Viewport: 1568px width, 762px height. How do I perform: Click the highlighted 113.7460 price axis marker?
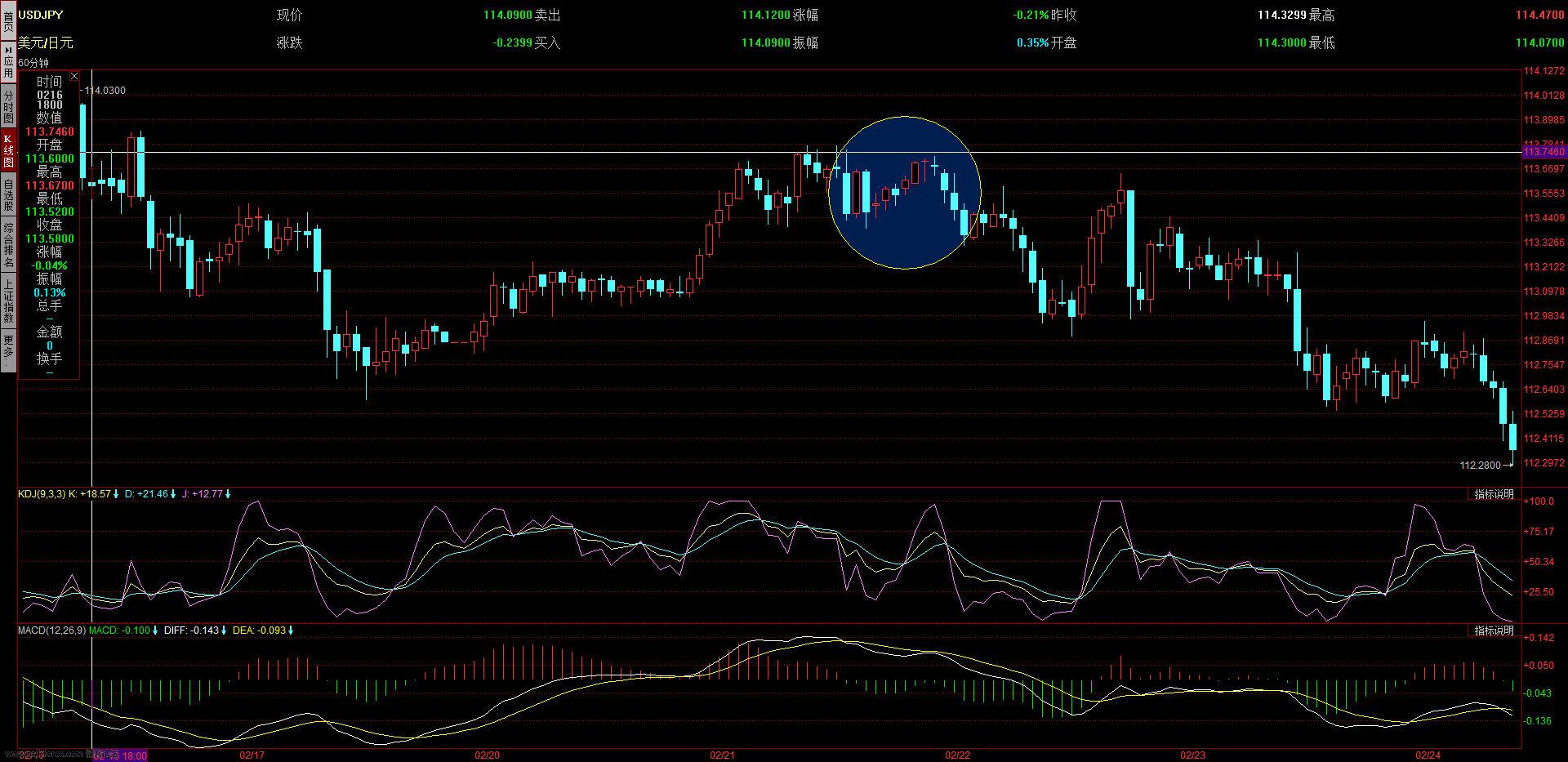(1544, 152)
